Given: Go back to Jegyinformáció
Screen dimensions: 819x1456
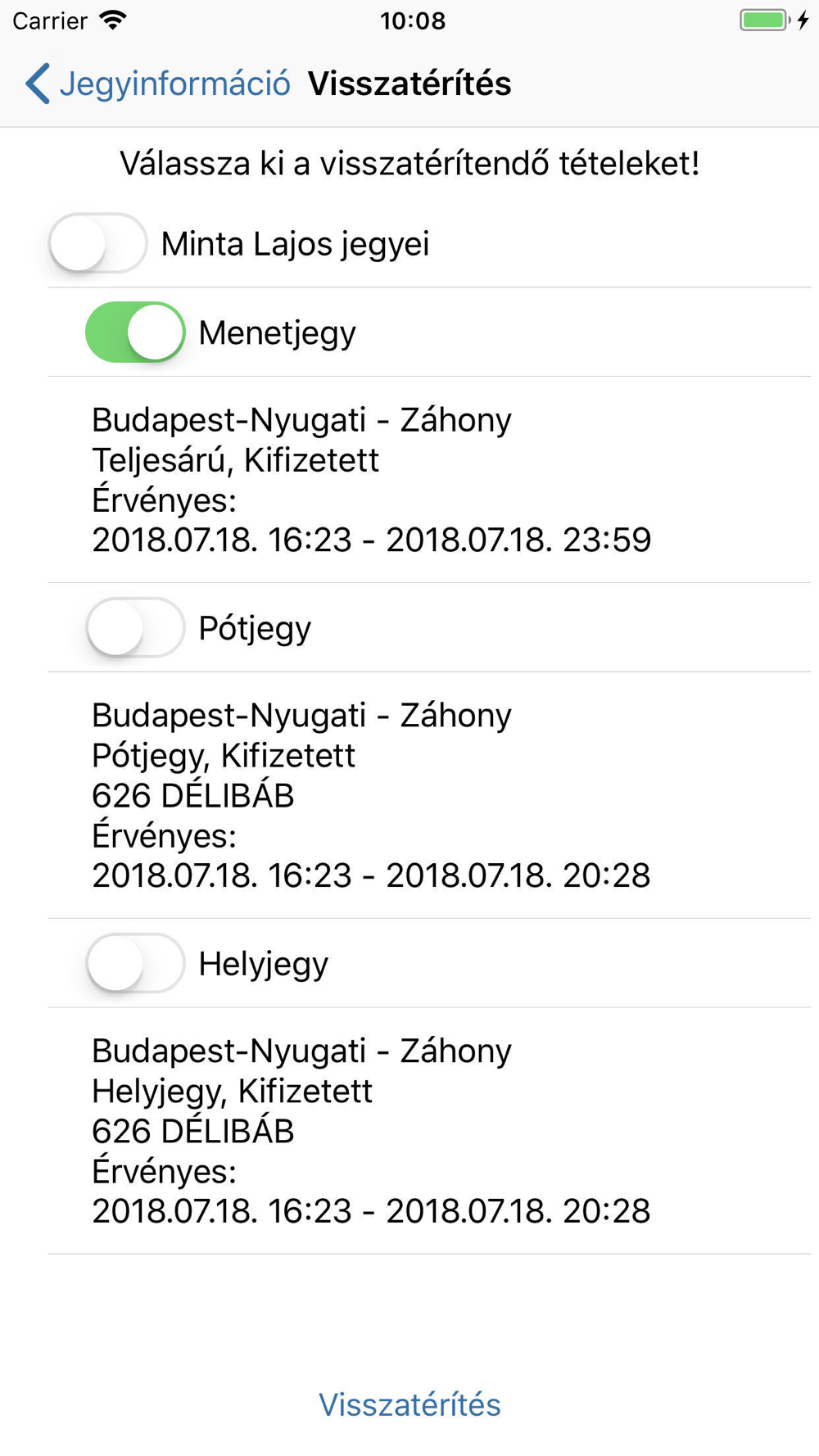Looking at the screenshot, I should coord(158,84).
